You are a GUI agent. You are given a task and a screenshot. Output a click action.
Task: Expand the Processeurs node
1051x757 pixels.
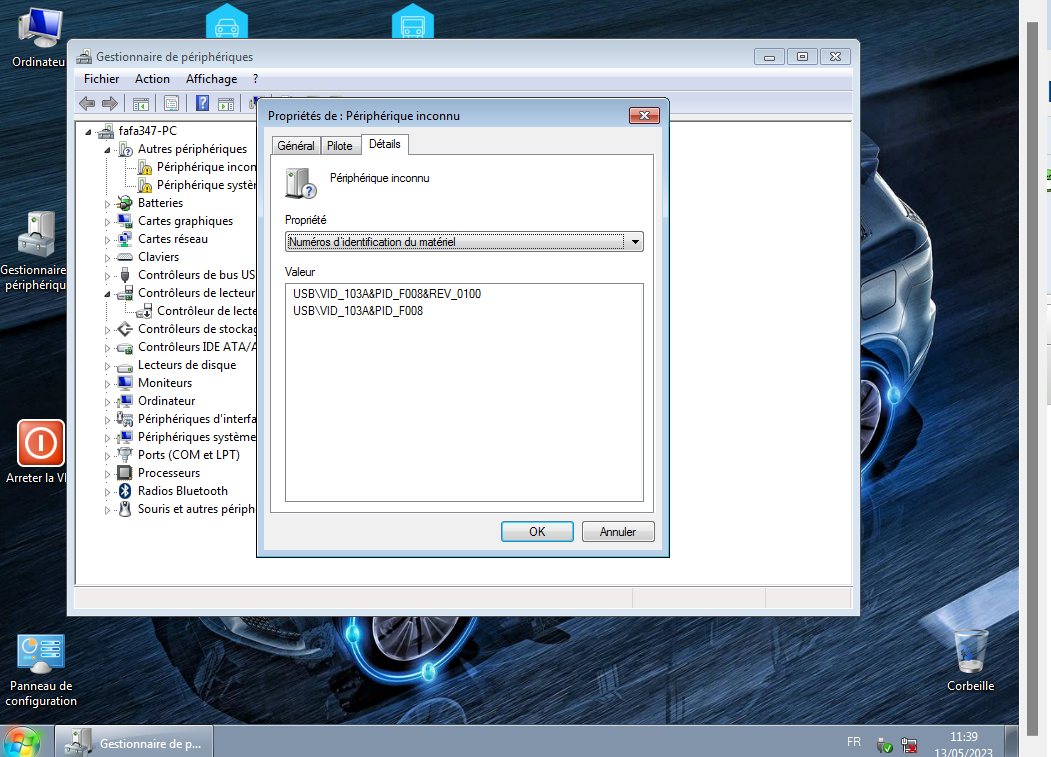(x=107, y=474)
